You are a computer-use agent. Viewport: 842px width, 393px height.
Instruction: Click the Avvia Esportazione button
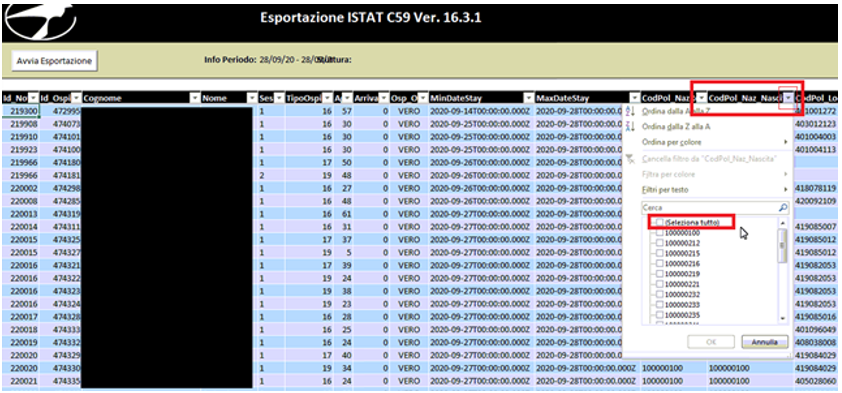pyautogui.click(x=54, y=61)
